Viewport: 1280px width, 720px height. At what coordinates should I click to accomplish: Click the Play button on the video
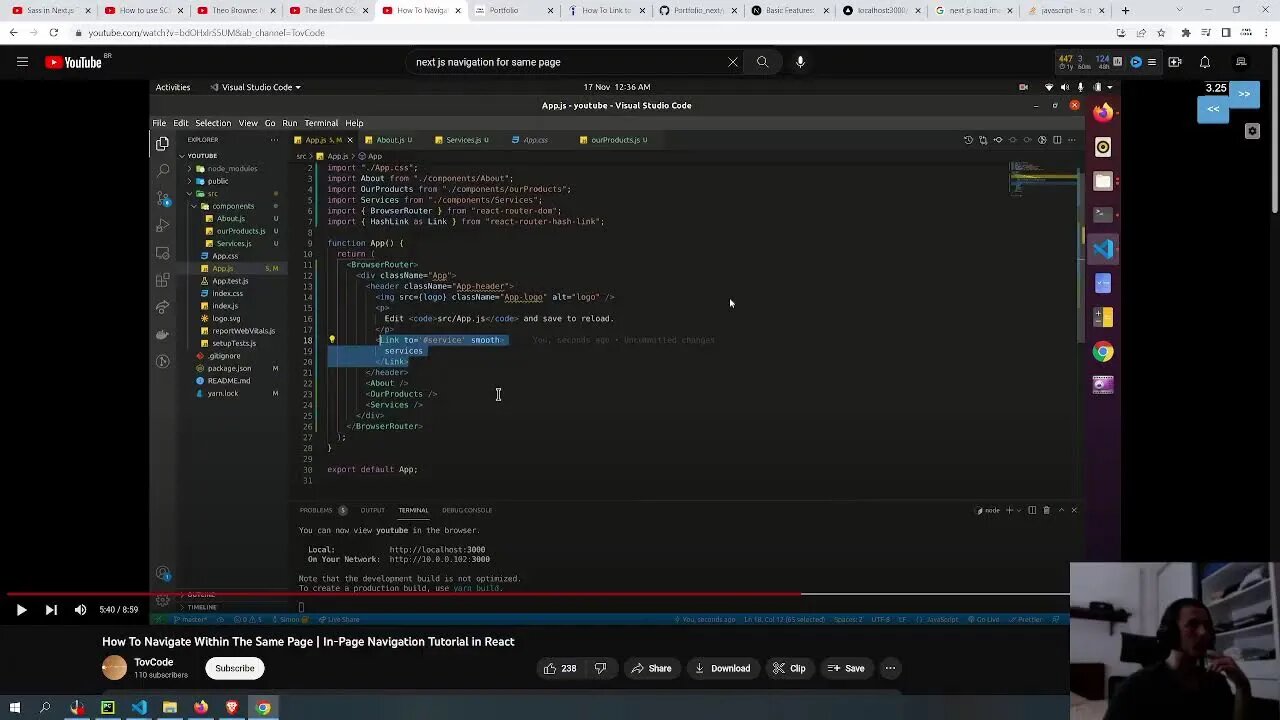pos(21,610)
